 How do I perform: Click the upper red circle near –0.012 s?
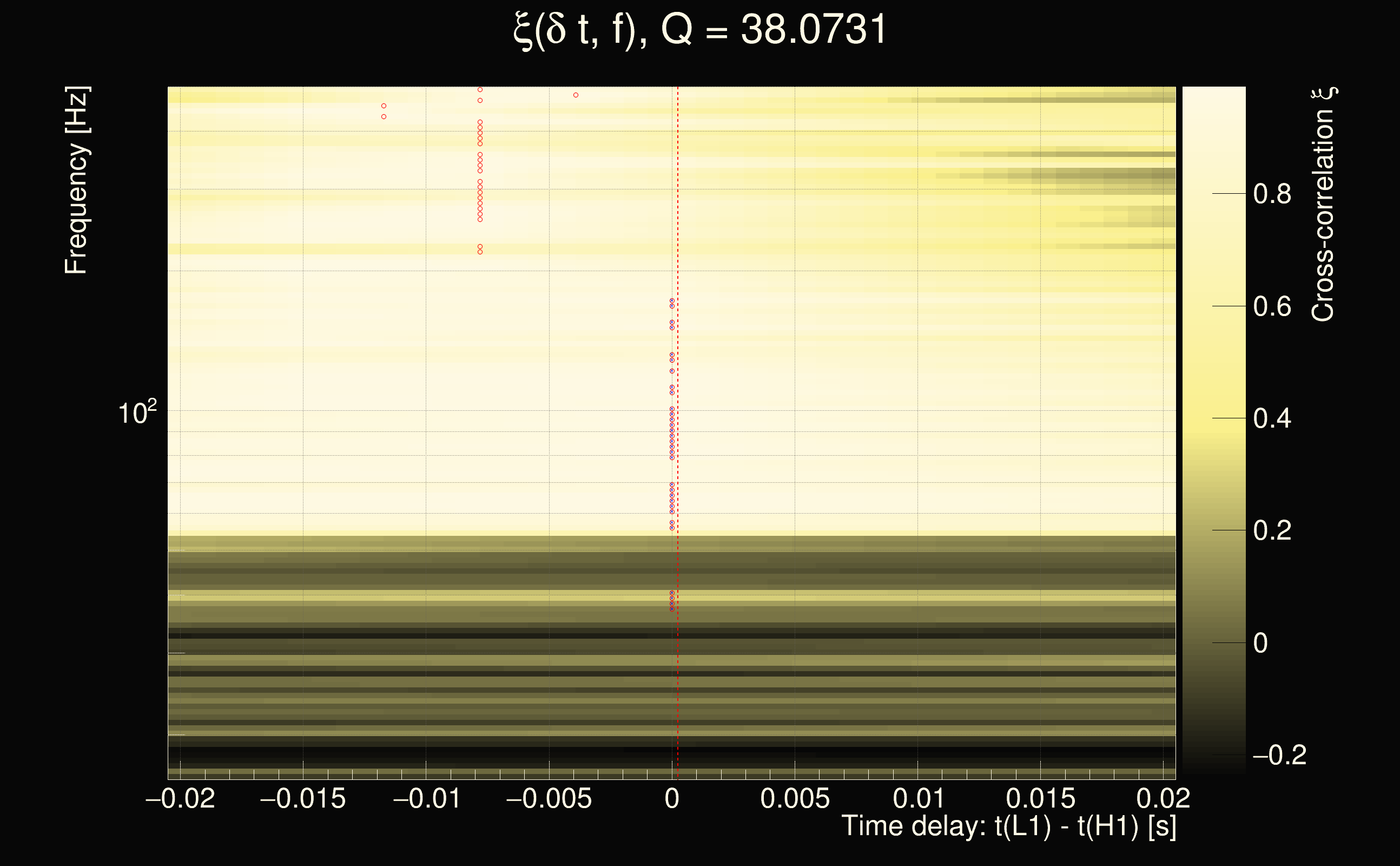384,106
